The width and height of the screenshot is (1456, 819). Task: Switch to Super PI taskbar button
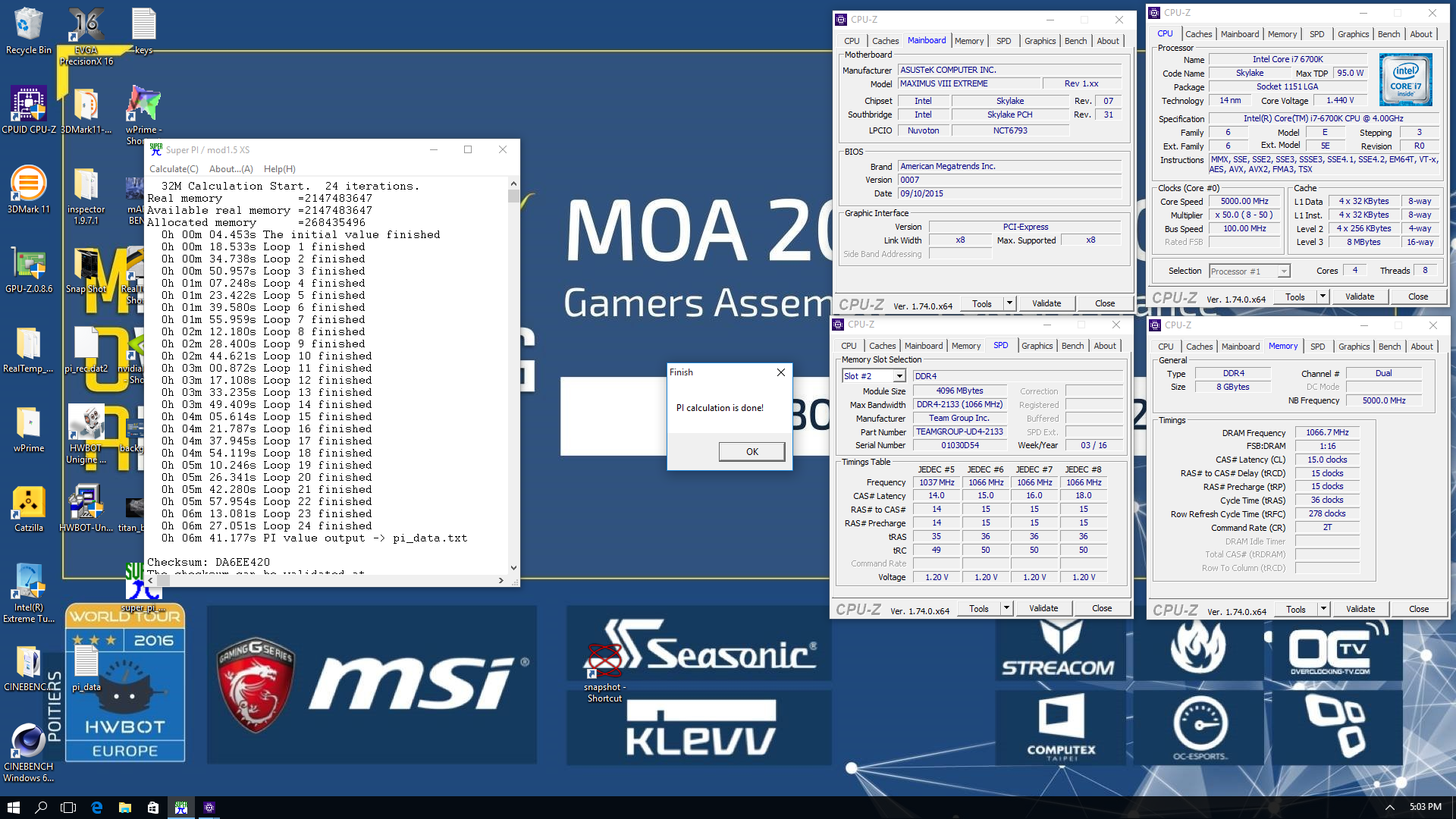tap(180, 808)
